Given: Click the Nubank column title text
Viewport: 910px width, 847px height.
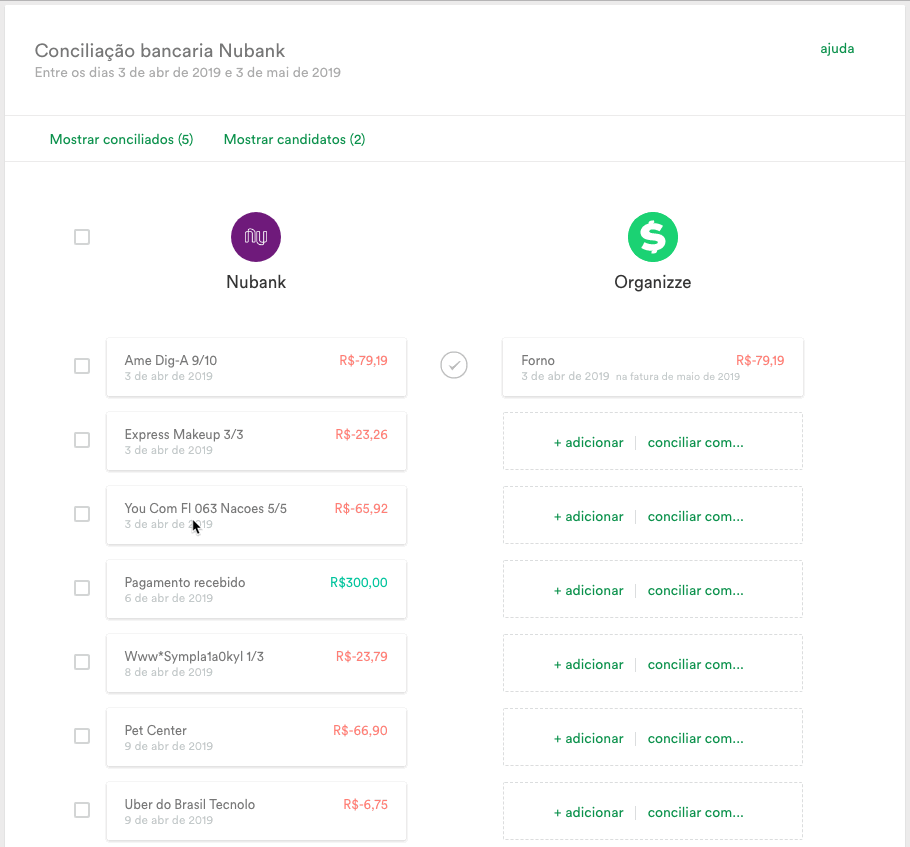Looking at the screenshot, I should click(x=256, y=282).
